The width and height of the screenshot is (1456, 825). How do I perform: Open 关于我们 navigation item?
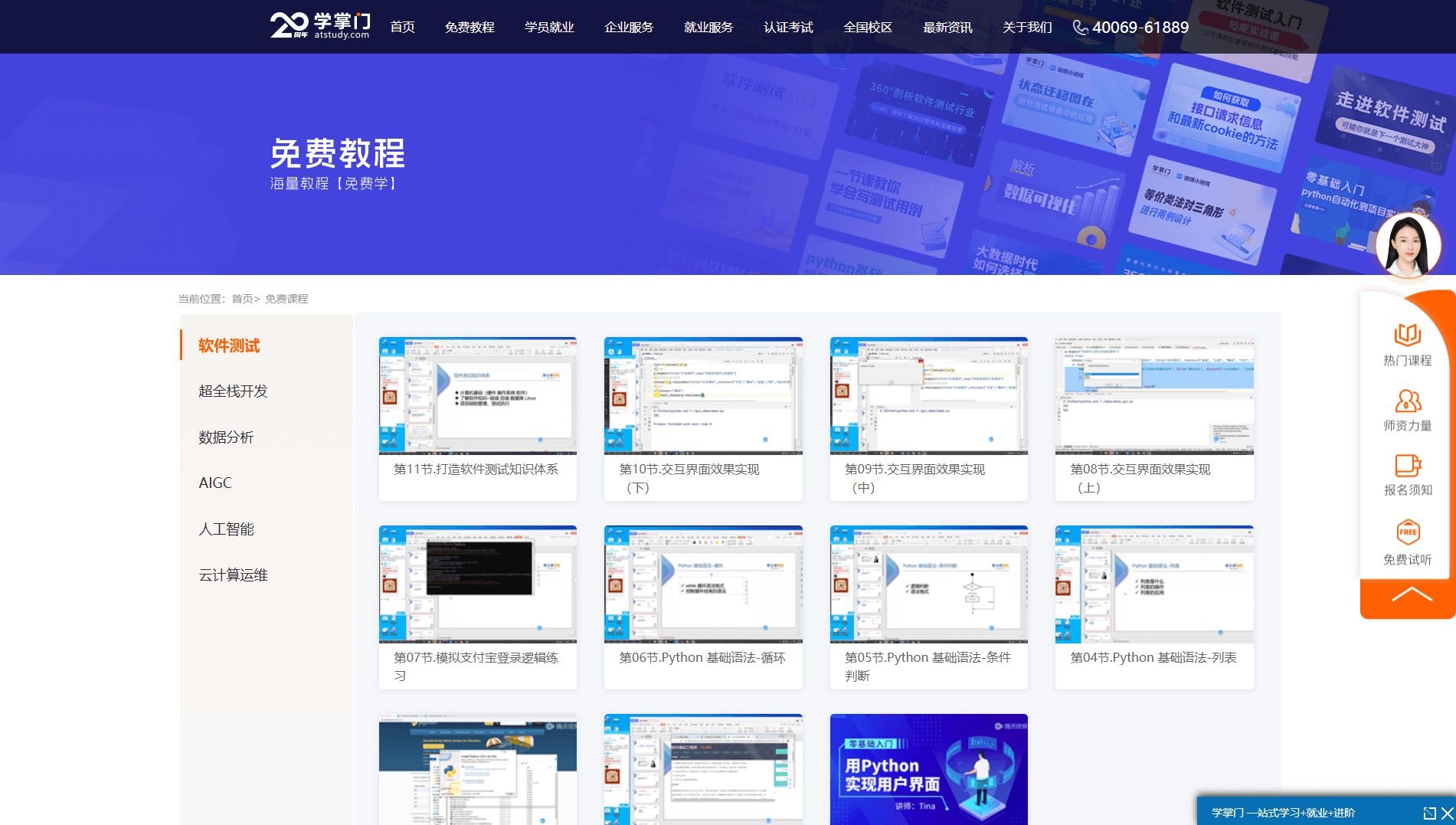point(1027,28)
